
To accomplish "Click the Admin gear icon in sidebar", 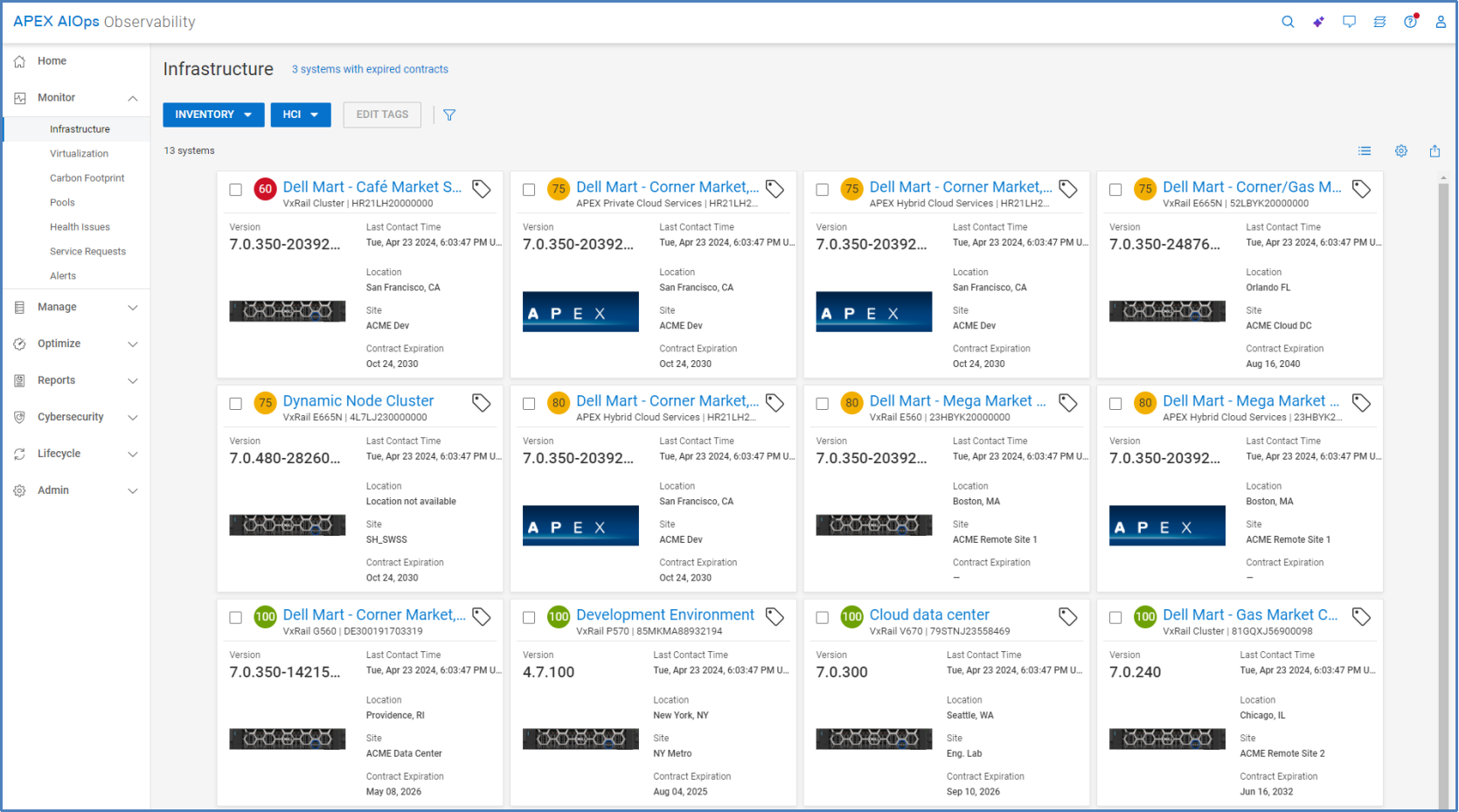I will [19, 491].
